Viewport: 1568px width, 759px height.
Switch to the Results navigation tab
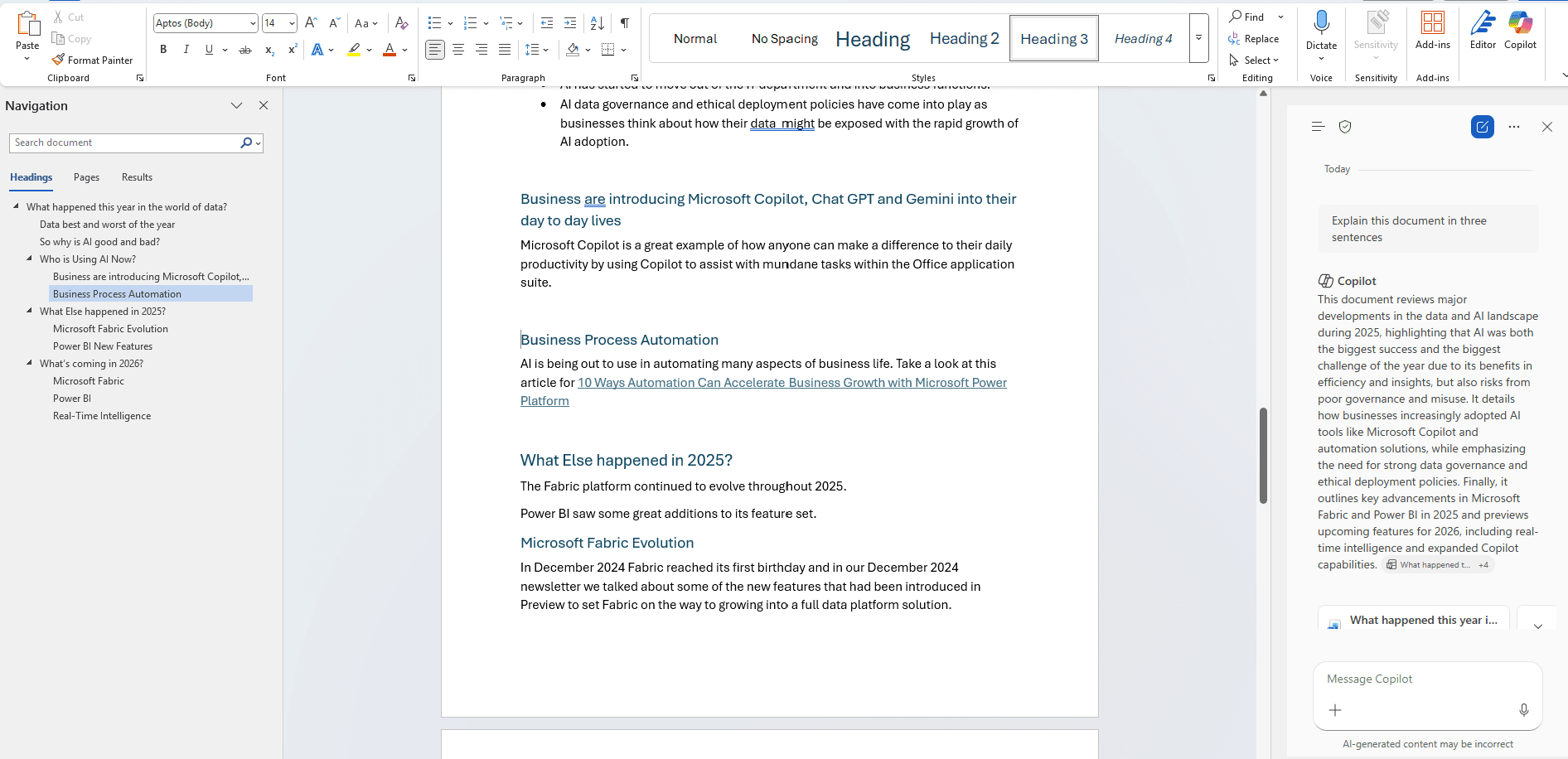pos(137,177)
